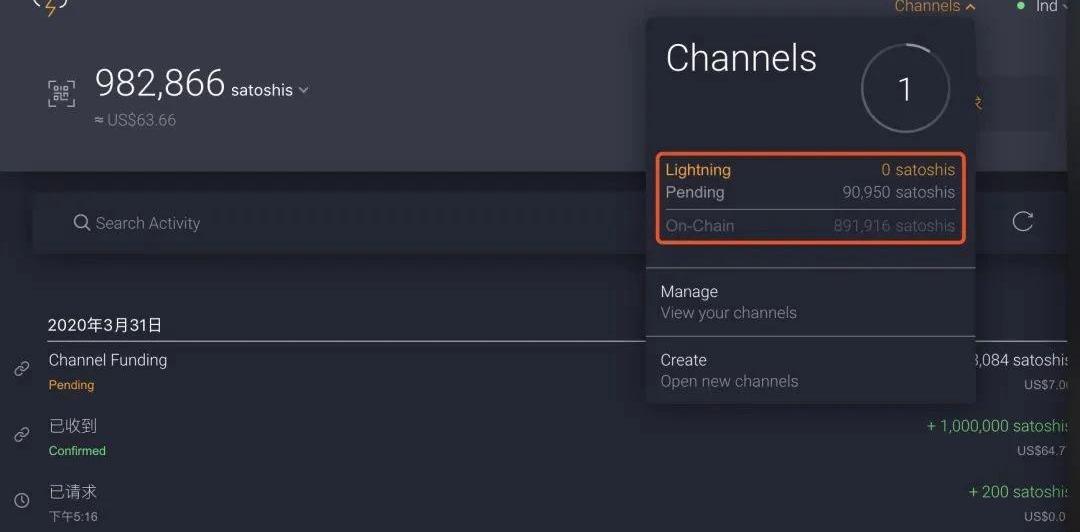Click the Lightning balance row

(x=810, y=170)
